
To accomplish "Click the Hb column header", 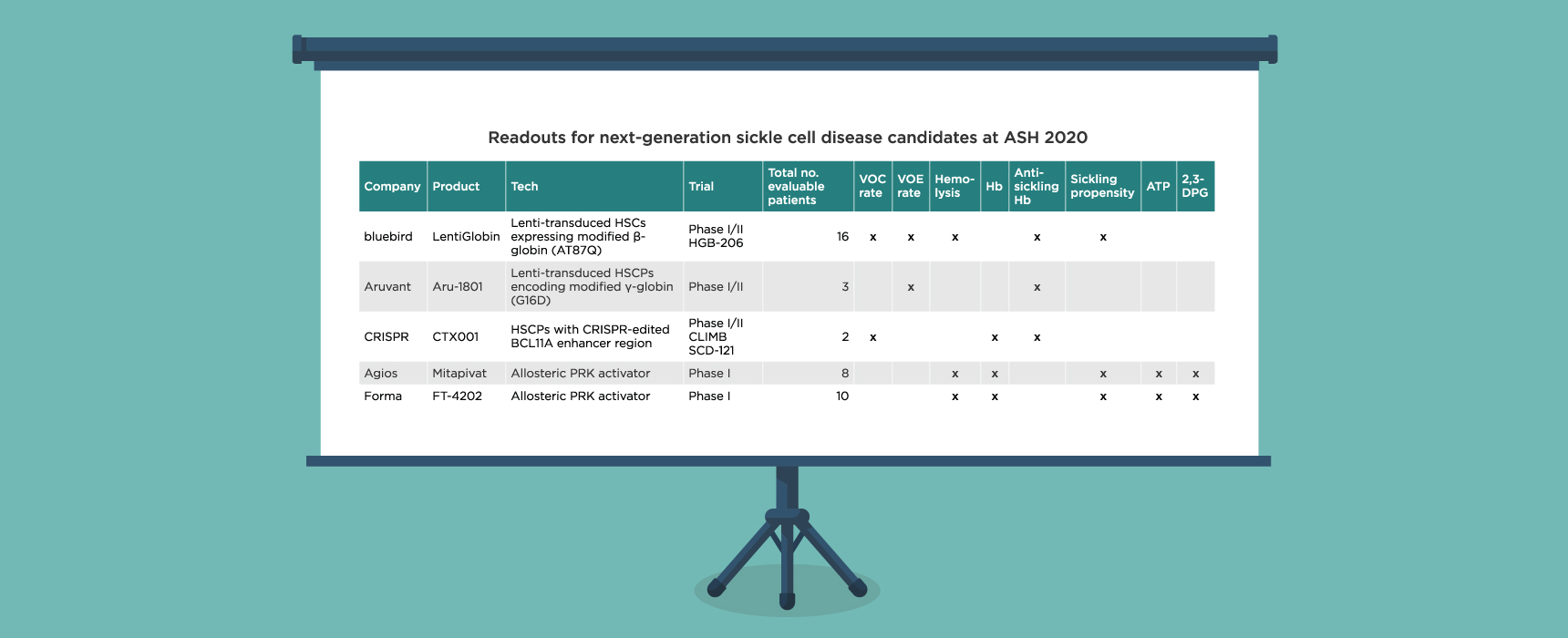I will [995, 186].
